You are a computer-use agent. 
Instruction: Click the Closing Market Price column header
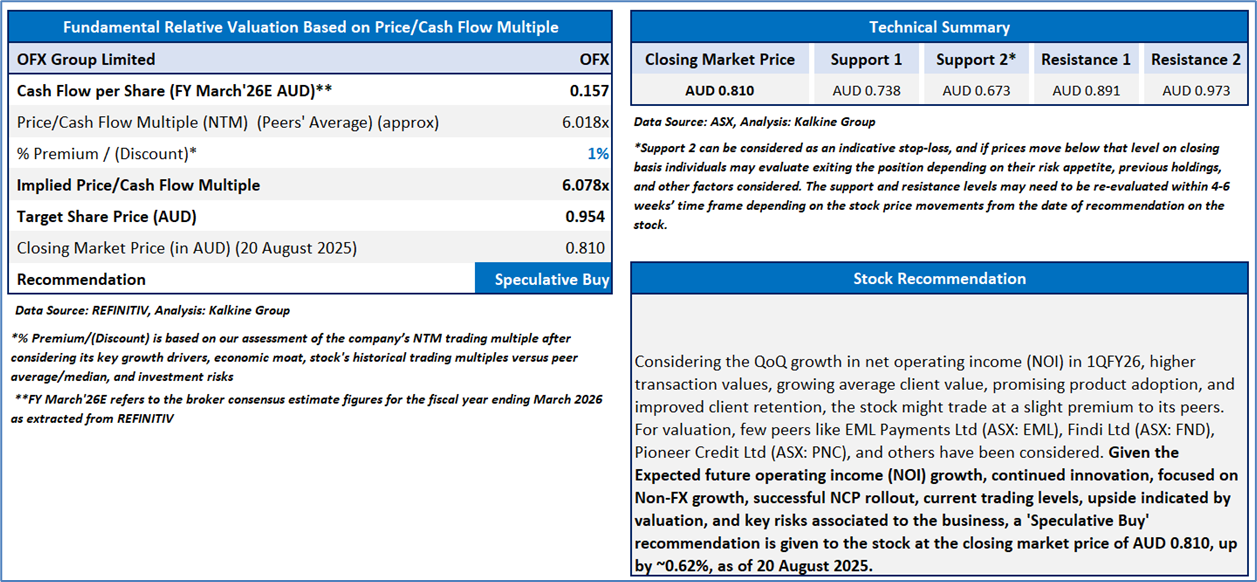click(720, 60)
